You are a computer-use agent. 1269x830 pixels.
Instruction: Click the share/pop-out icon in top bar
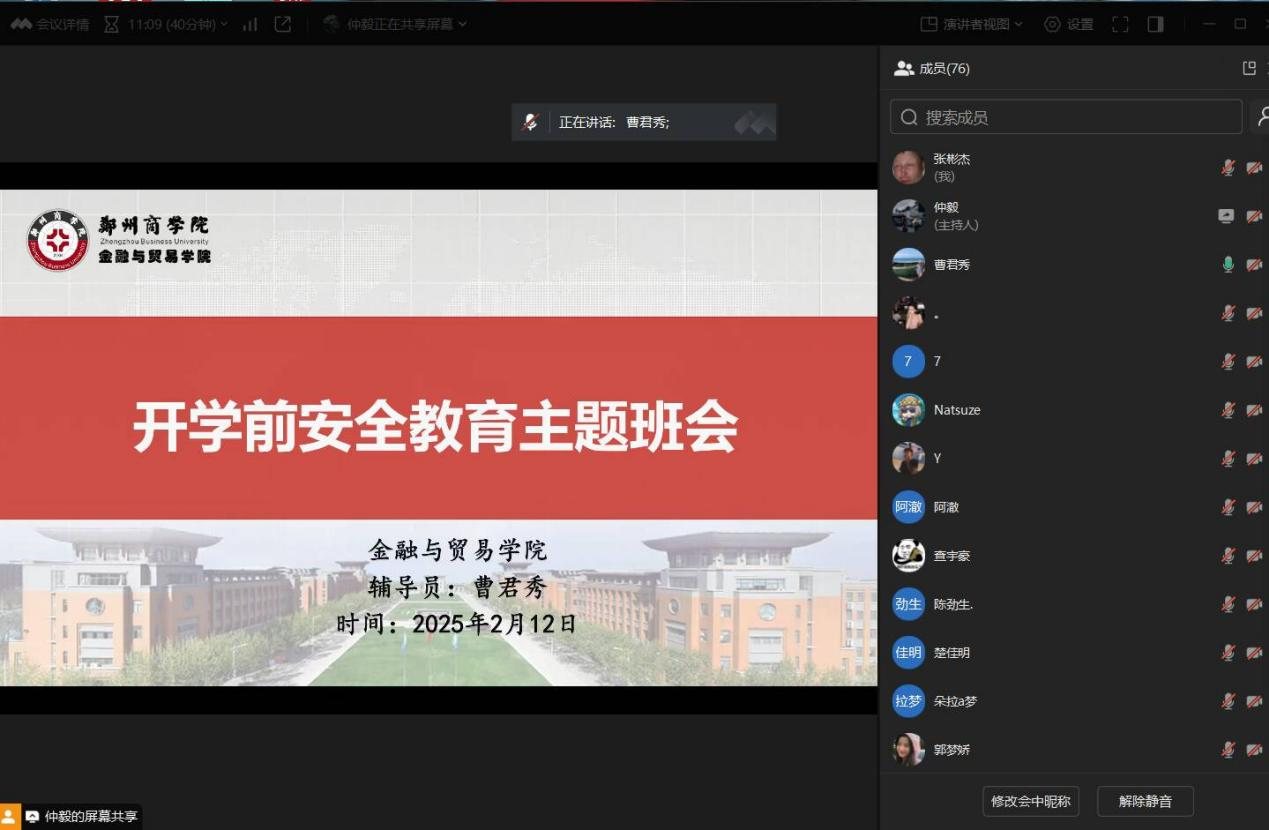click(283, 24)
